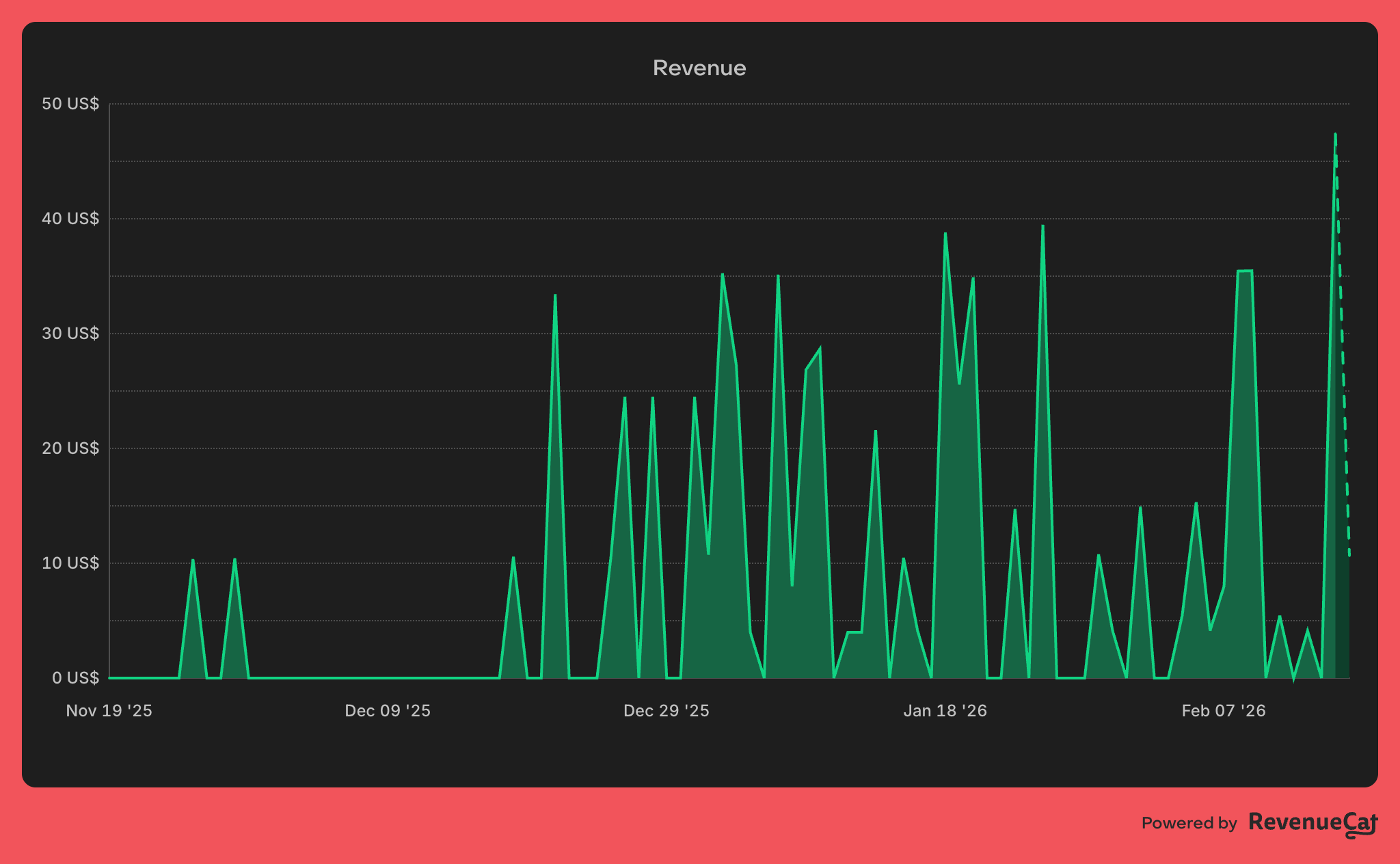Click the highest revenue peak near 47 US$
The height and width of the screenshot is (864, 1400).
point(1335,135)
